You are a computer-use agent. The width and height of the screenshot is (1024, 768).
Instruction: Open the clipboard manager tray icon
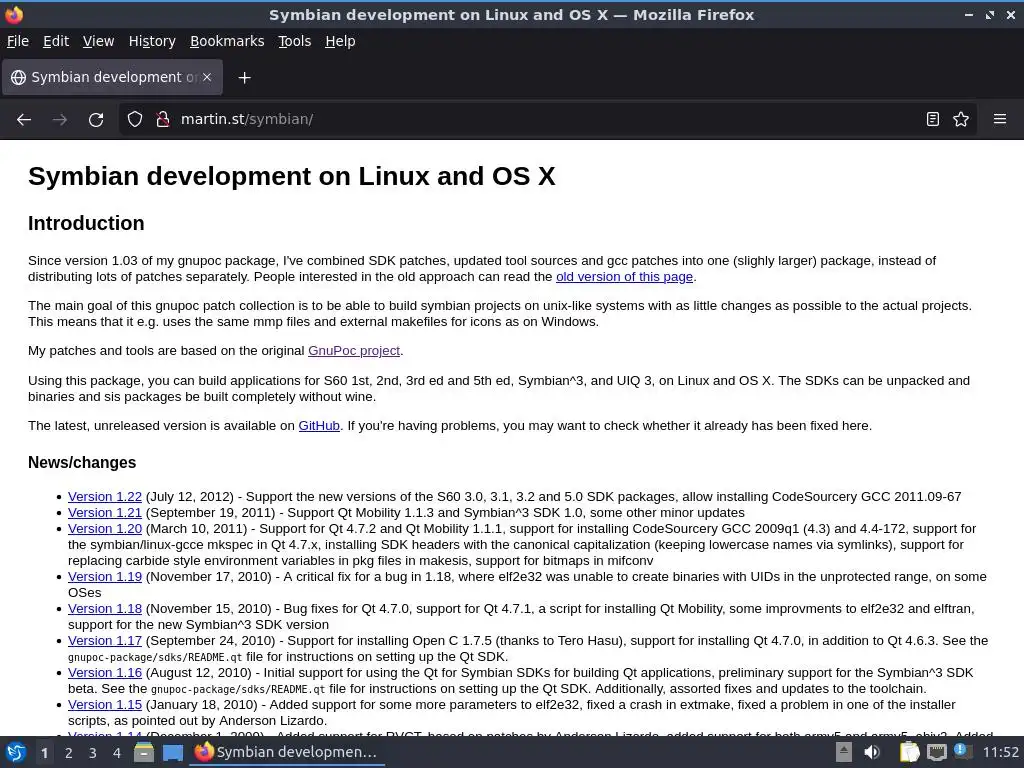pos(909,752)
